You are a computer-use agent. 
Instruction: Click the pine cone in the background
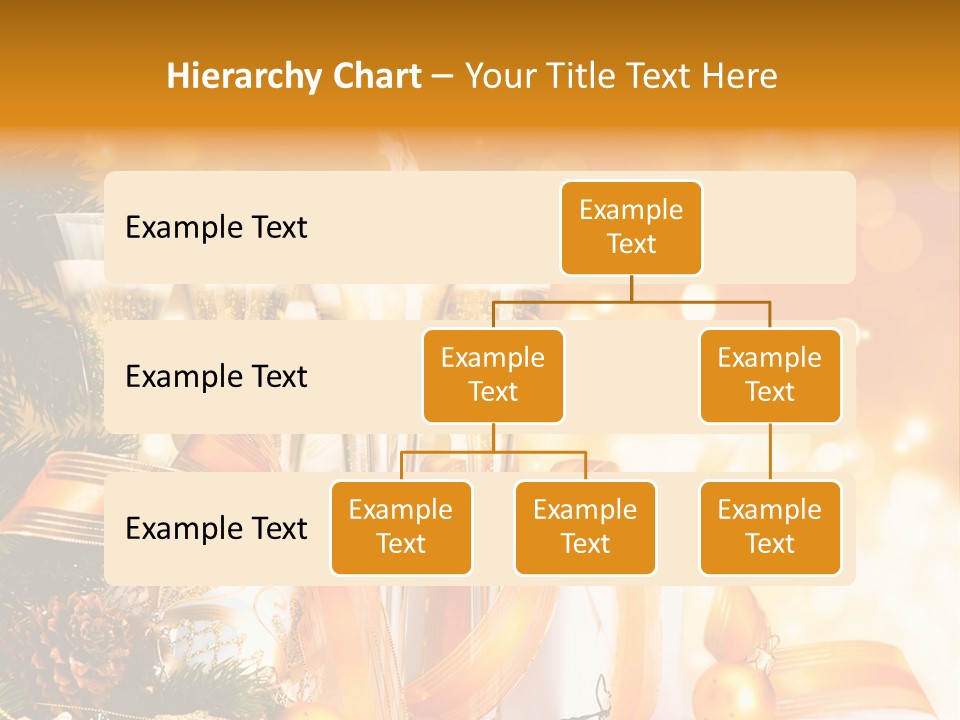(x=80, y=640)
